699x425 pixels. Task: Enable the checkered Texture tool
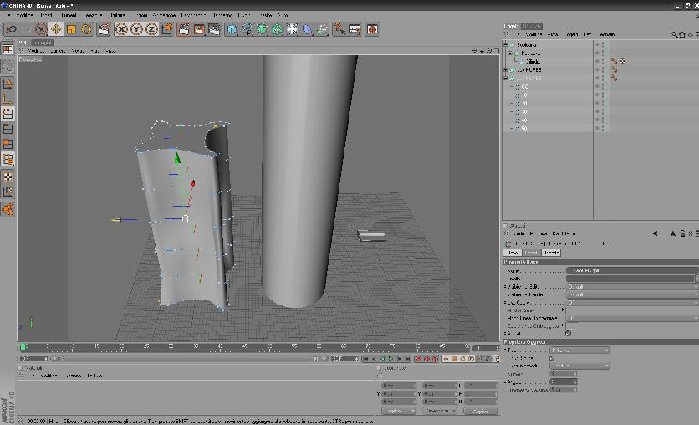point(8,177)
